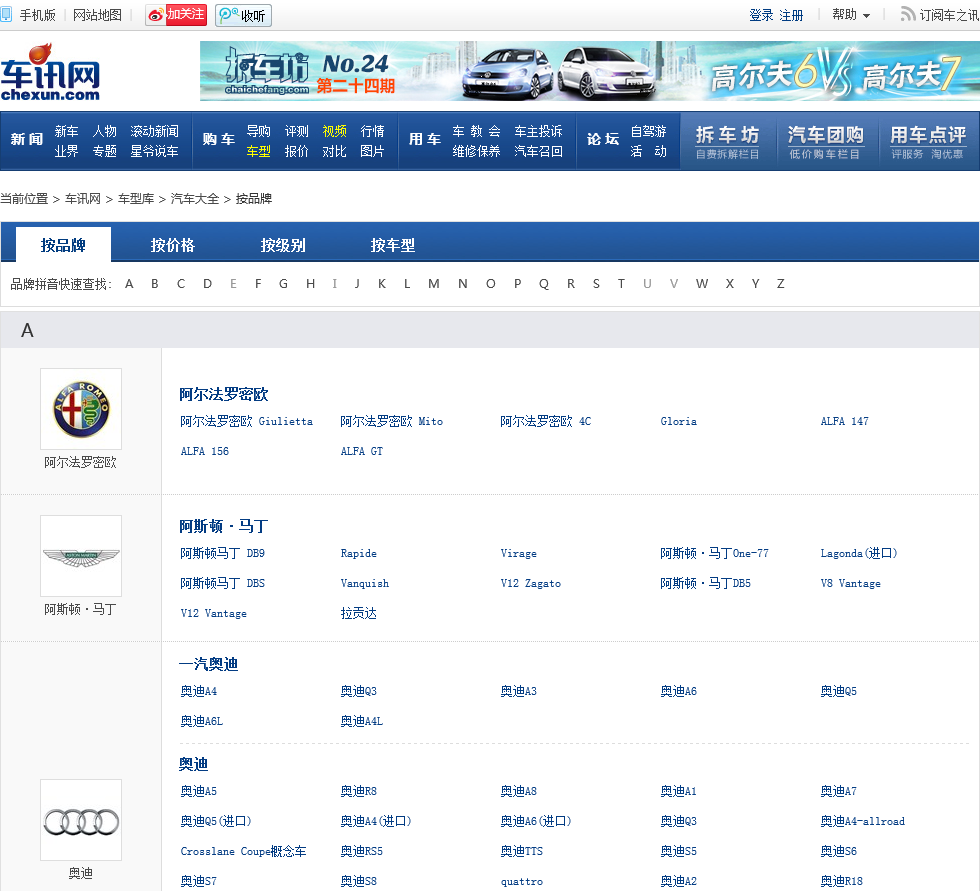
Task: Jump to brand letter H
Action: tap(310, 284)
